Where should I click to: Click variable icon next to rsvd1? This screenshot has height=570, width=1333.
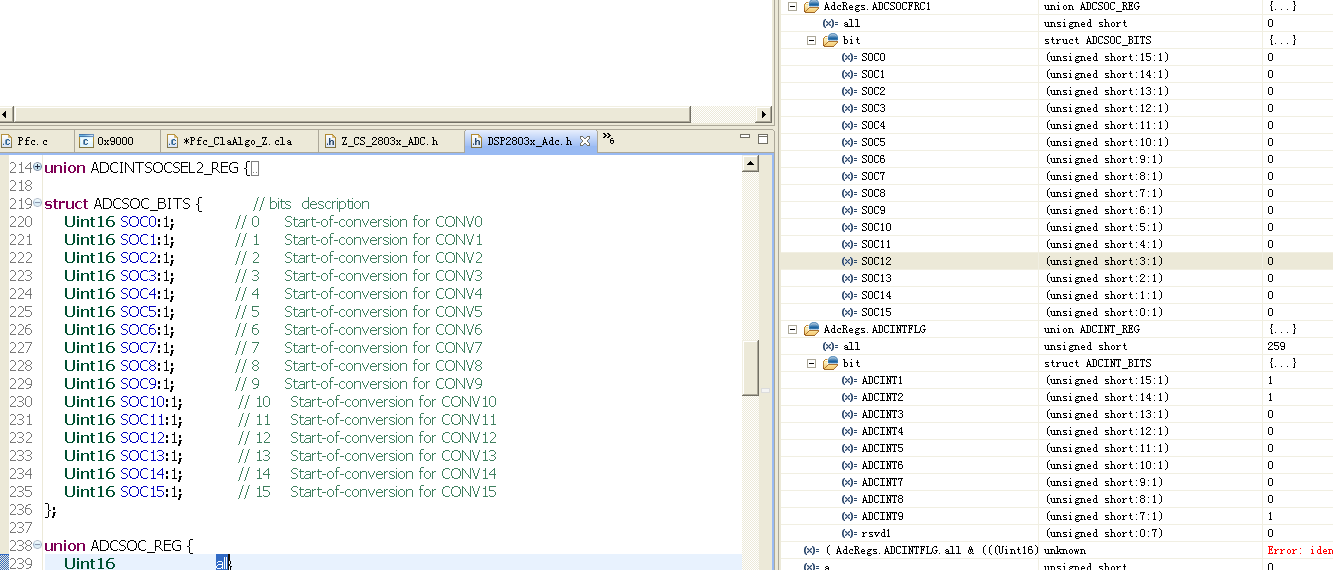point(849,533)
